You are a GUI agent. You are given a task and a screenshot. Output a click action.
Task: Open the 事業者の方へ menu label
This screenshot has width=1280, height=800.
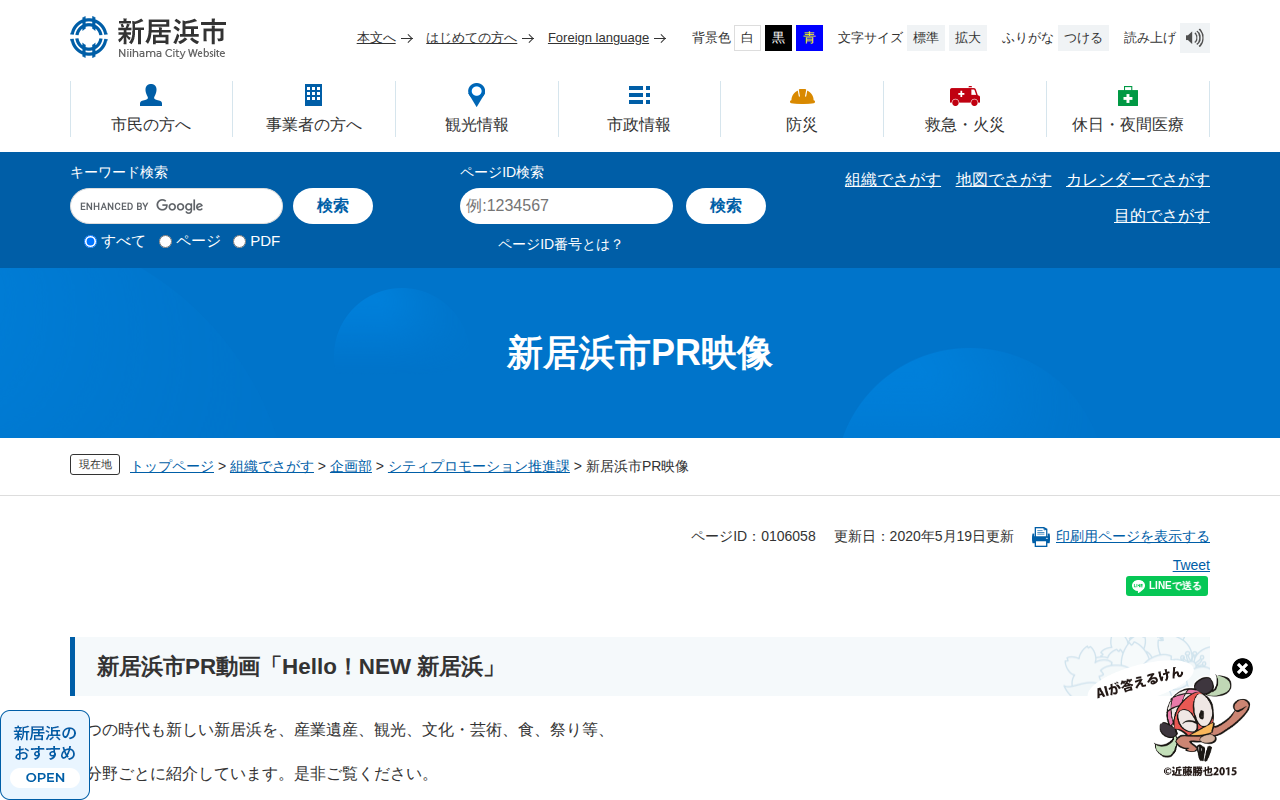pyautogui.click(x=314, y=125)
